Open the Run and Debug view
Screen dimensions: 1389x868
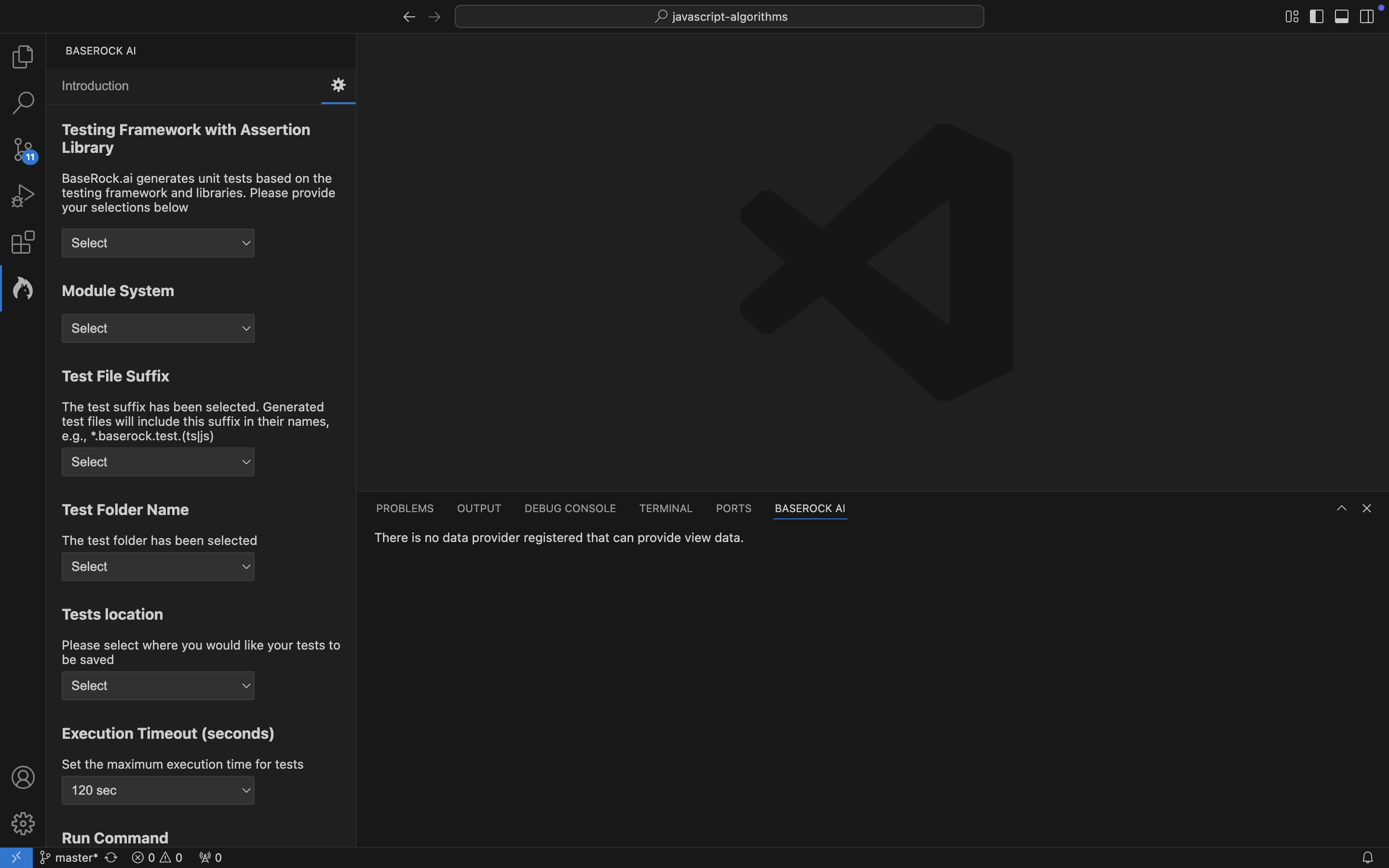tap(23, 196)
